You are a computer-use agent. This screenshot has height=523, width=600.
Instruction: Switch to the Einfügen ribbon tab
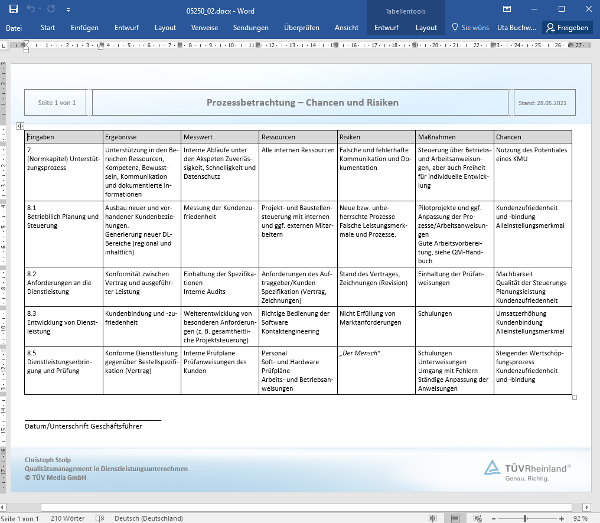pyautogui.click(x=85, y=28)
